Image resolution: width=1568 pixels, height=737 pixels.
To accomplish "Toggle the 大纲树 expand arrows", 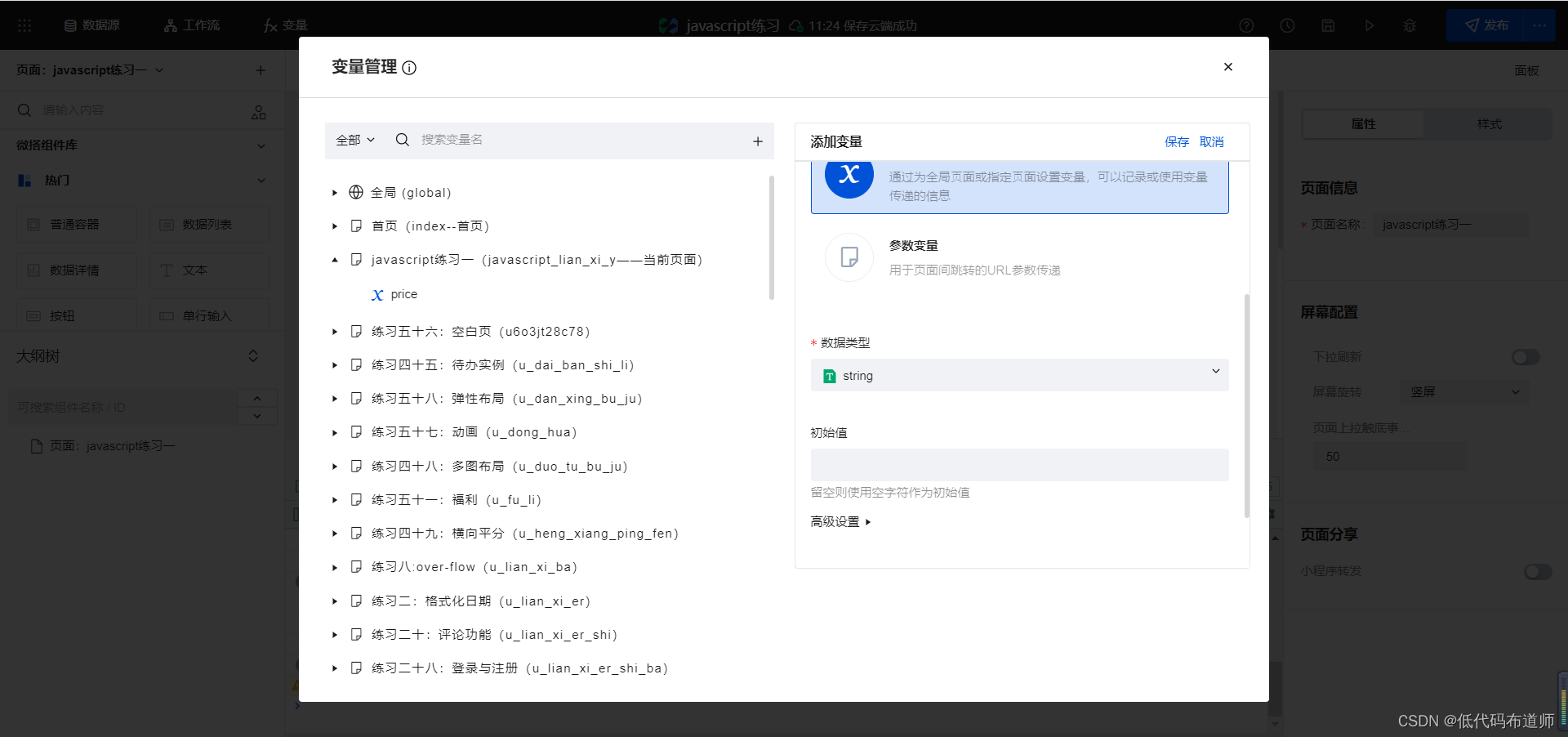I will pos(253,356).
